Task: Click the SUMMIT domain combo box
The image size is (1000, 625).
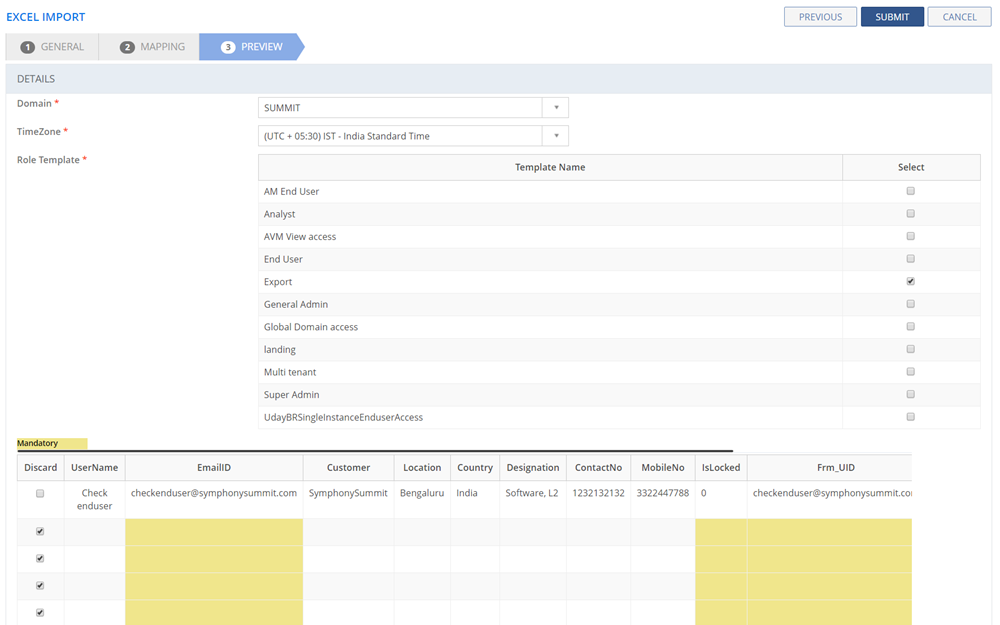Action: pos(400,108)
